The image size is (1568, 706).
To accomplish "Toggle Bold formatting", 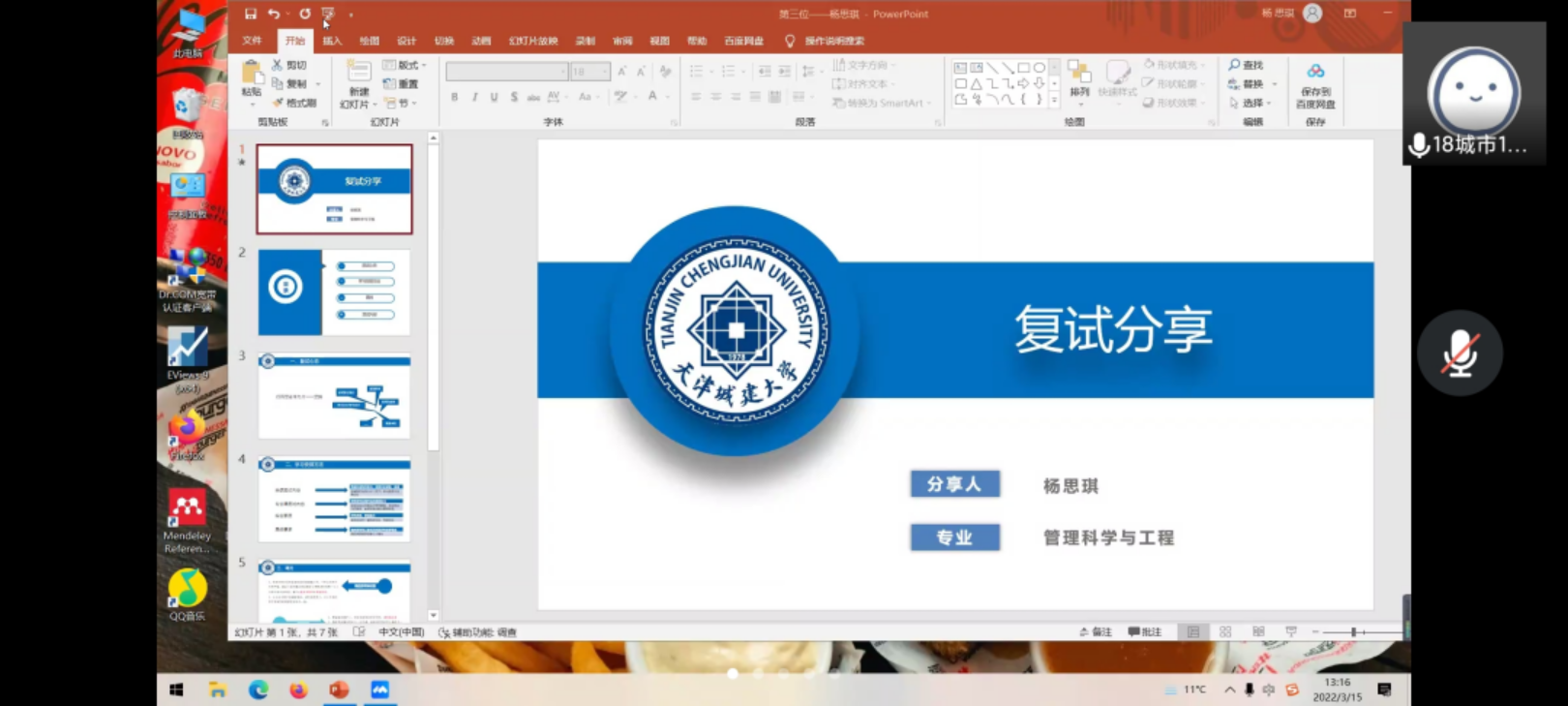I will [454, 97].
